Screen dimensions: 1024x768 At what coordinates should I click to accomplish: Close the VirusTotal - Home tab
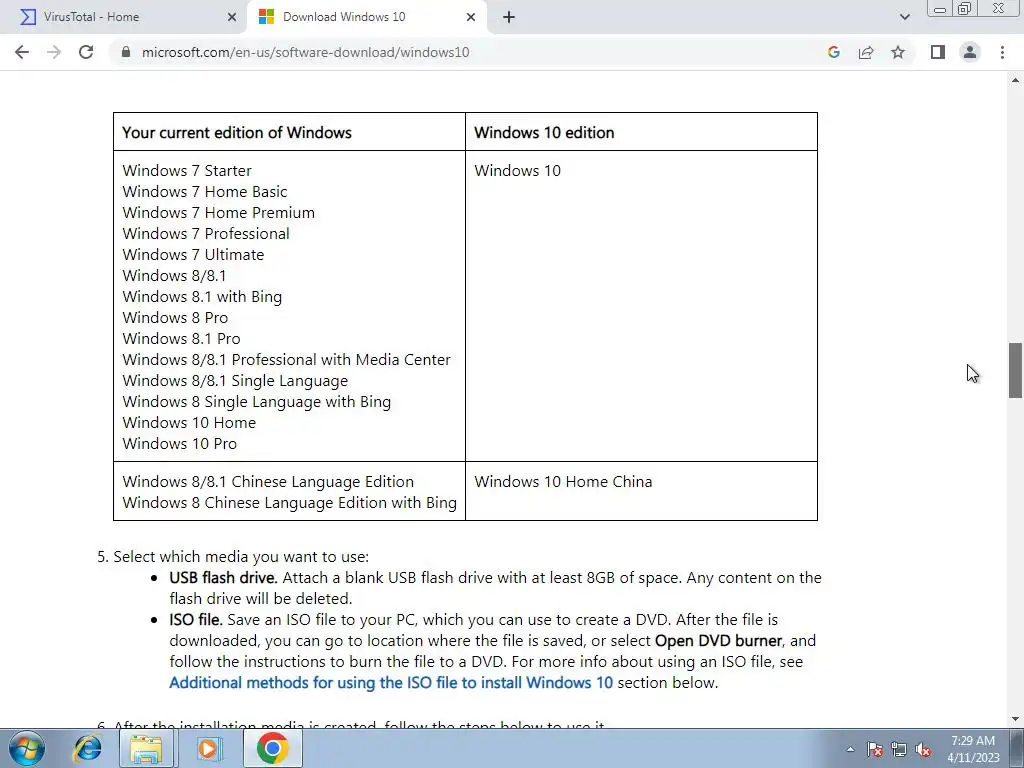pos(232,17)
